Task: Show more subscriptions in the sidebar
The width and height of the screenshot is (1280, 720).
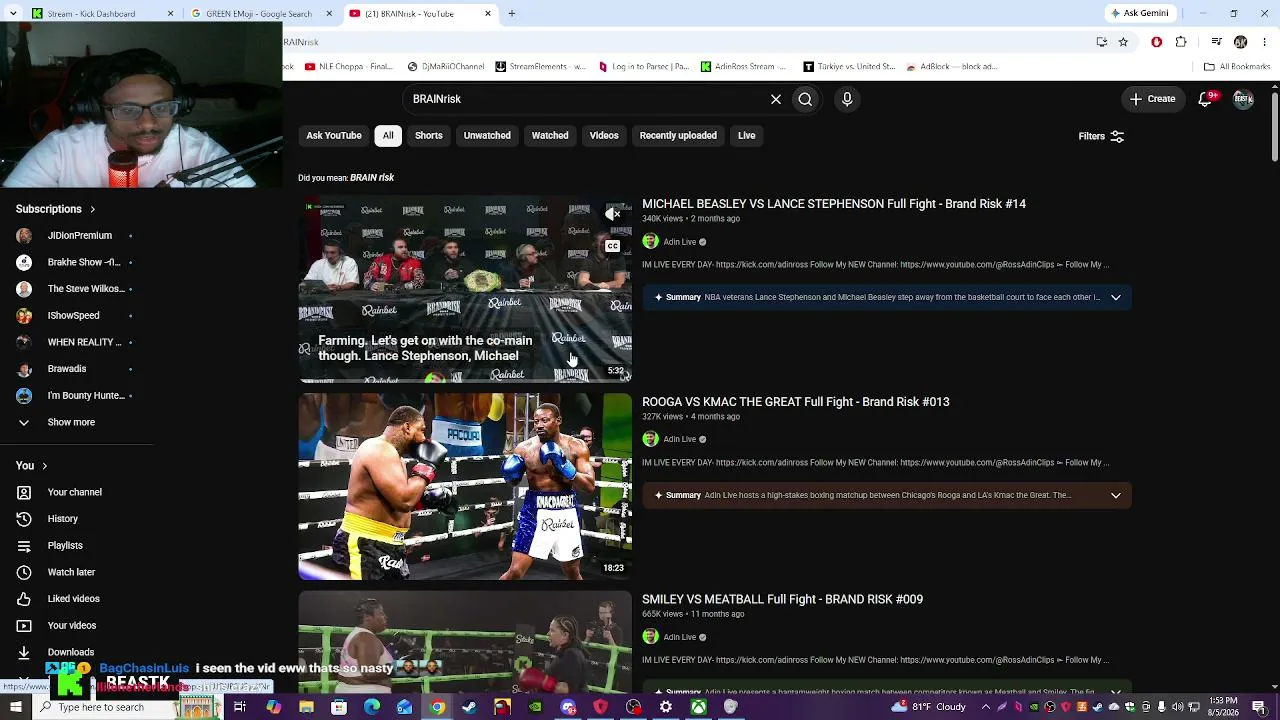Action: 71,422
